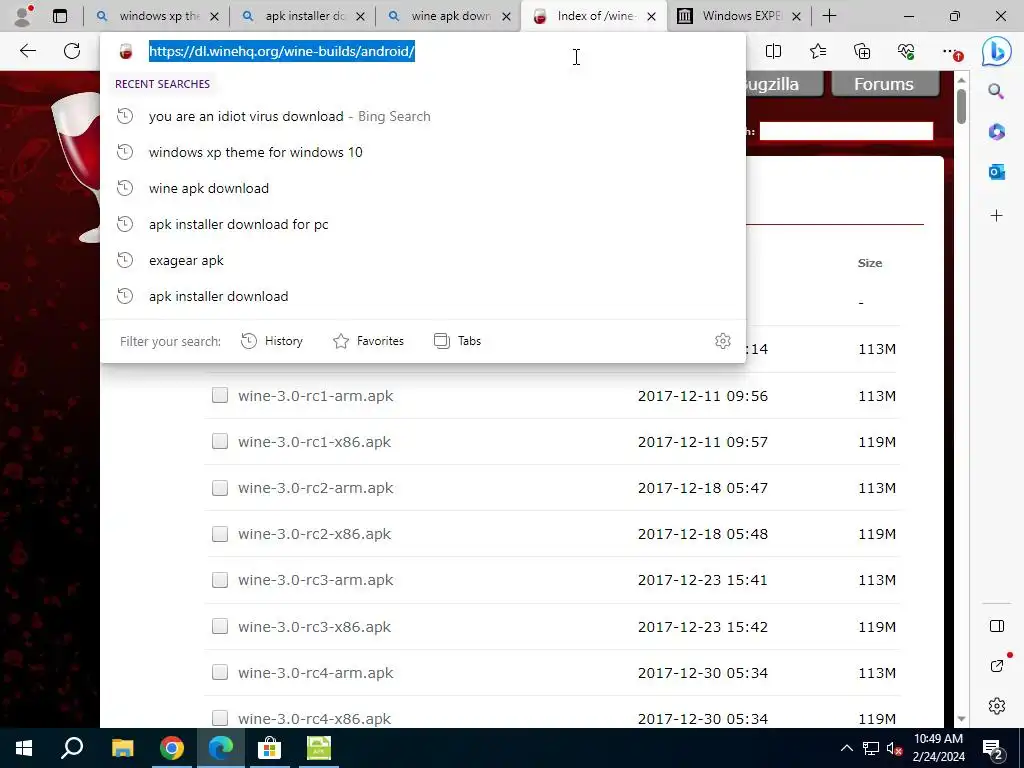Sort listing by Size column header

(869, 263)
